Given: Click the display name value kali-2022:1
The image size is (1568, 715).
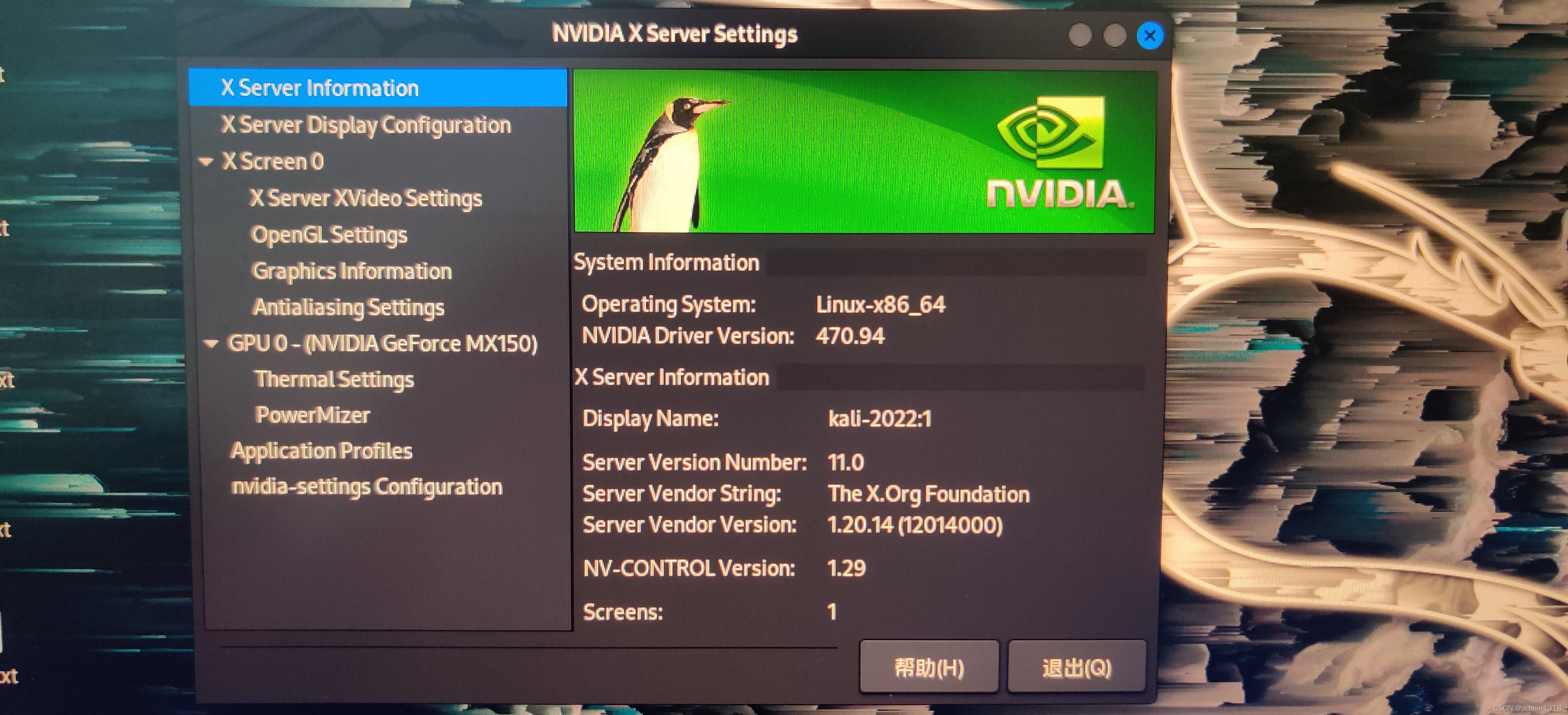Looking at the screenshot, I should (x=880, y=419).
